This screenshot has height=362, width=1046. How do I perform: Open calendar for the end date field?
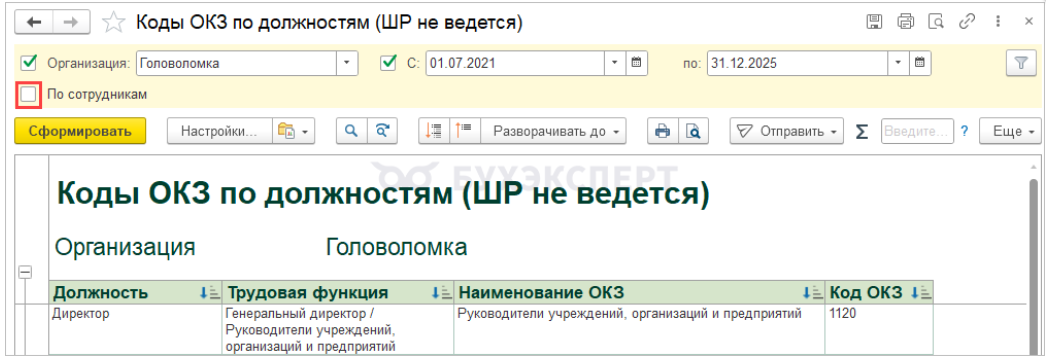(920, 63)
